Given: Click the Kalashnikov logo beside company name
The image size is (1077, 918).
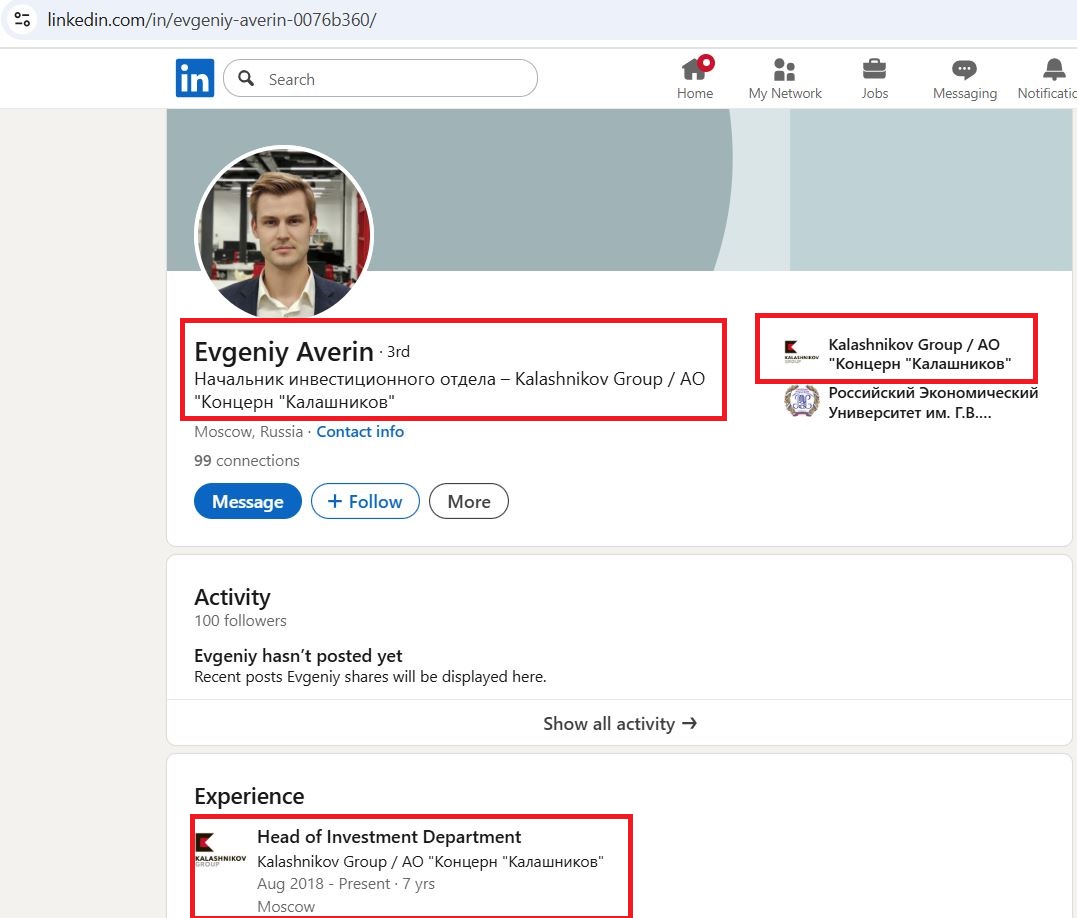Looking at the screenshot, I should (802, 351).
